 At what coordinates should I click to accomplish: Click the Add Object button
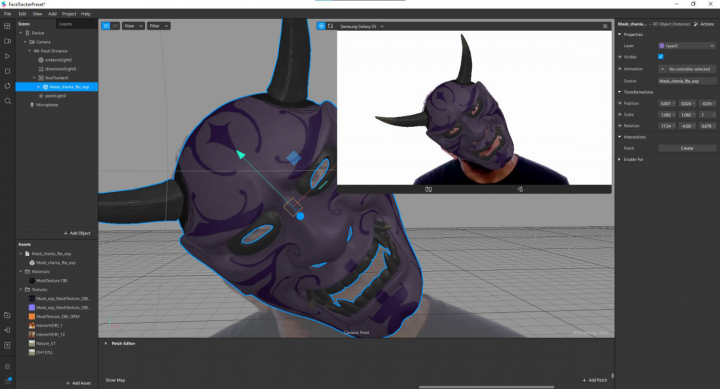point(77,233)
